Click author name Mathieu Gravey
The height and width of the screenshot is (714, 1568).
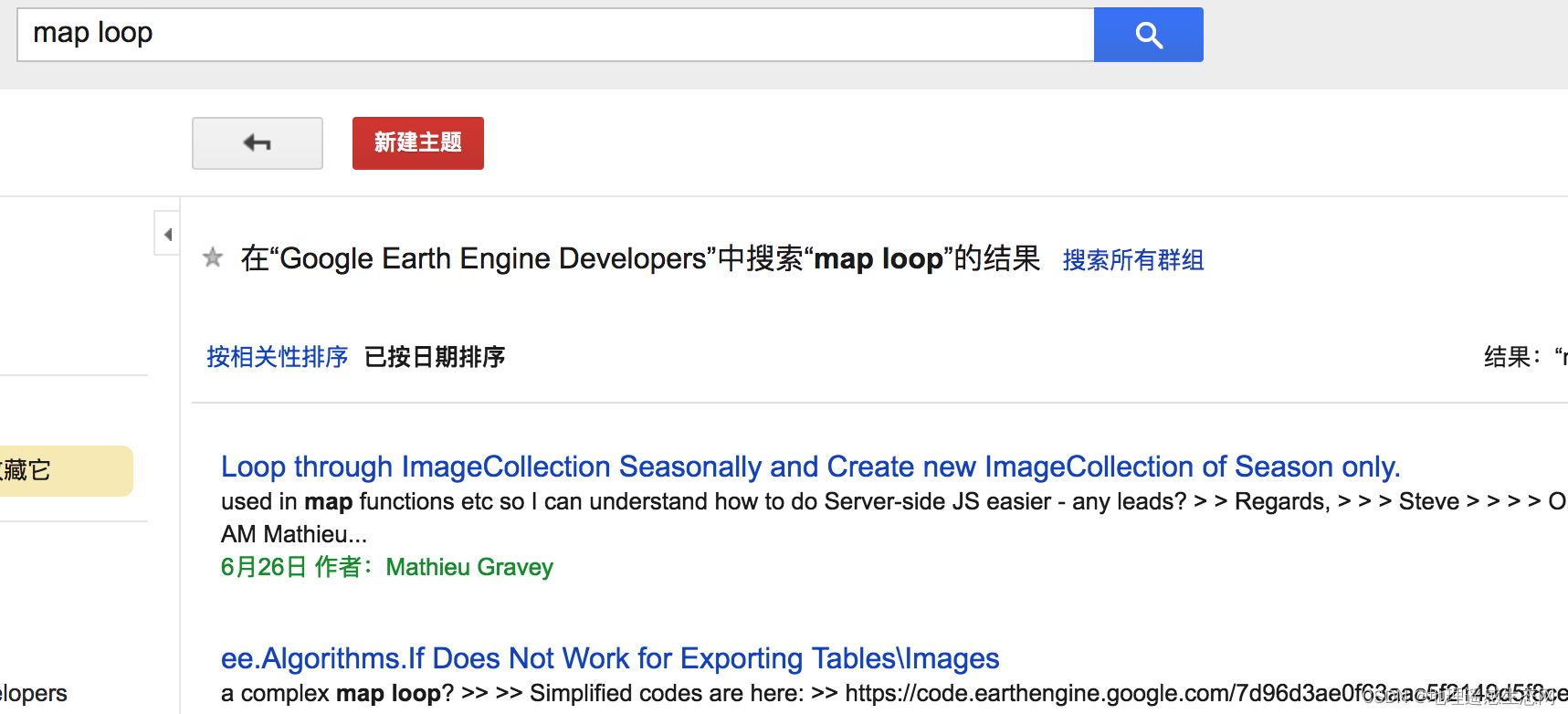[469, 567]
